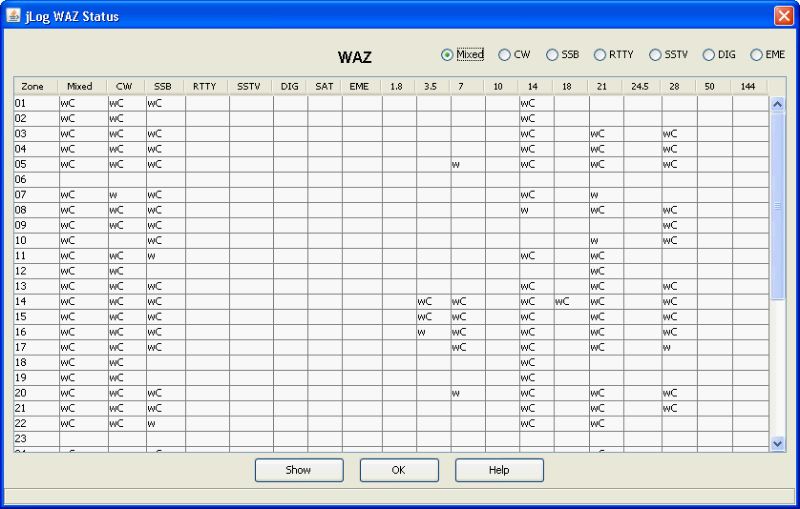
Task: Click the jLog icon in title bar
Action: [x=13, y=16]
